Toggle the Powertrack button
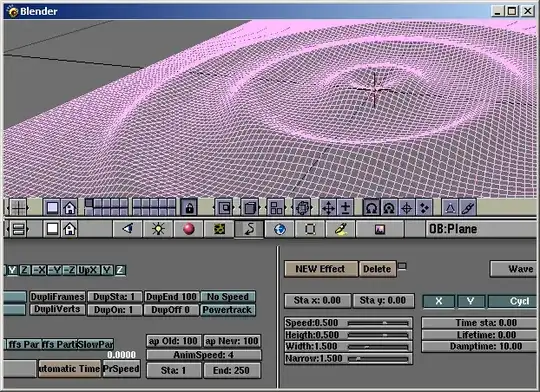 tap(228, 310)
